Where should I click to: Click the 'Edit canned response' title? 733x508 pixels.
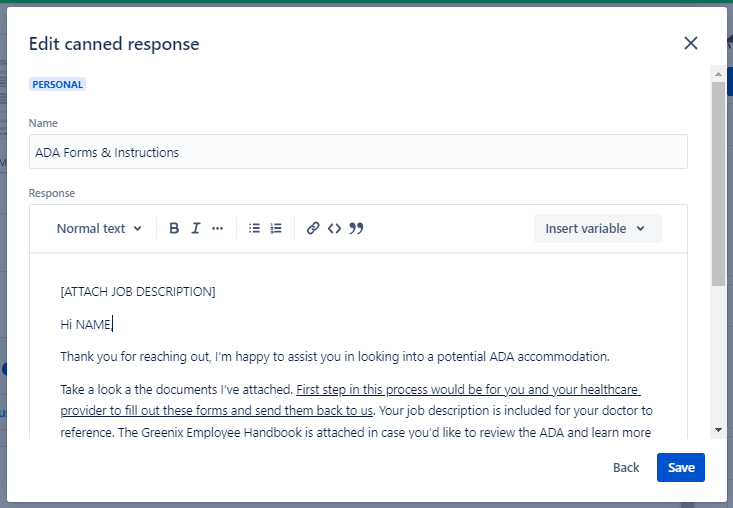(x=114, y=44)
